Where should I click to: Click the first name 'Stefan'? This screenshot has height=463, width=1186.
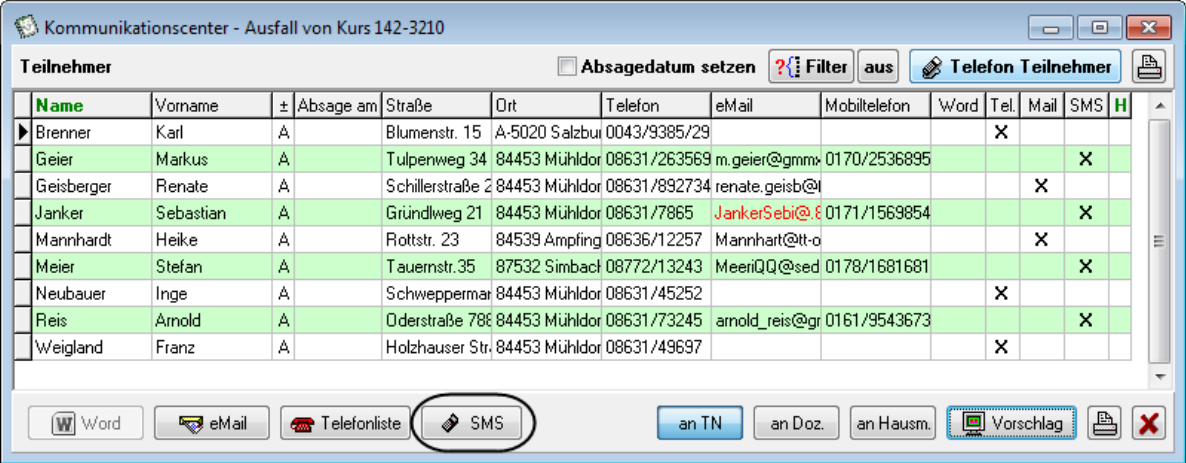click(x=213, y=266)
